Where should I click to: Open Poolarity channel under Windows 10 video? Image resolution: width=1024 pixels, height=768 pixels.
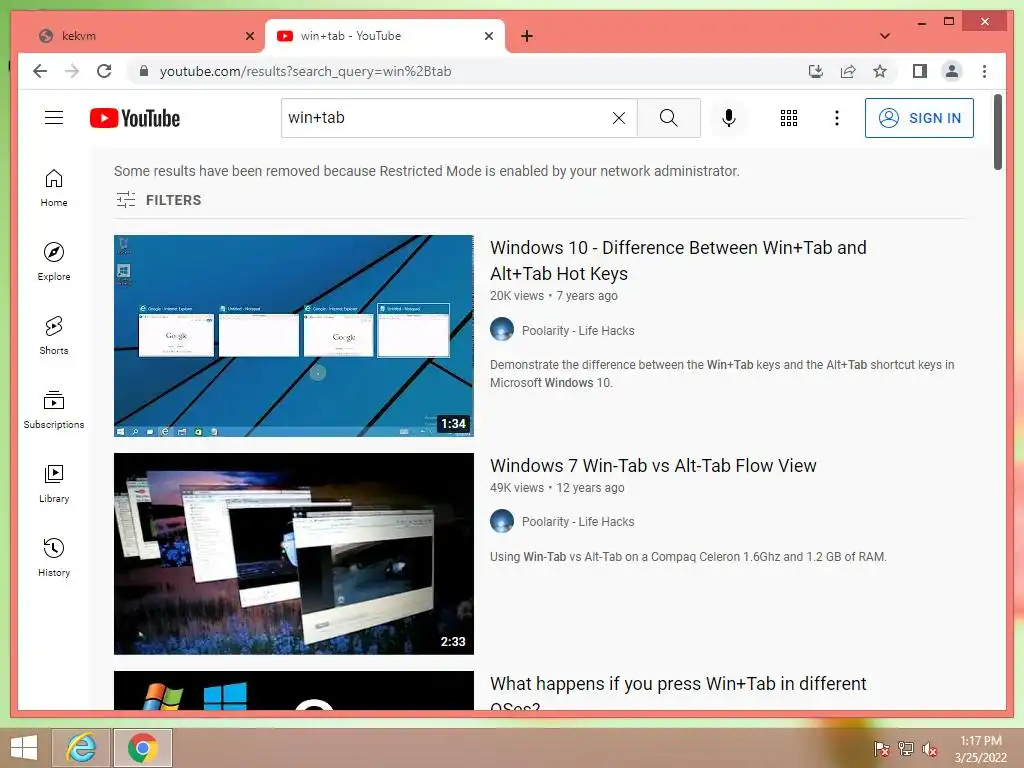(x=578, y=330)
